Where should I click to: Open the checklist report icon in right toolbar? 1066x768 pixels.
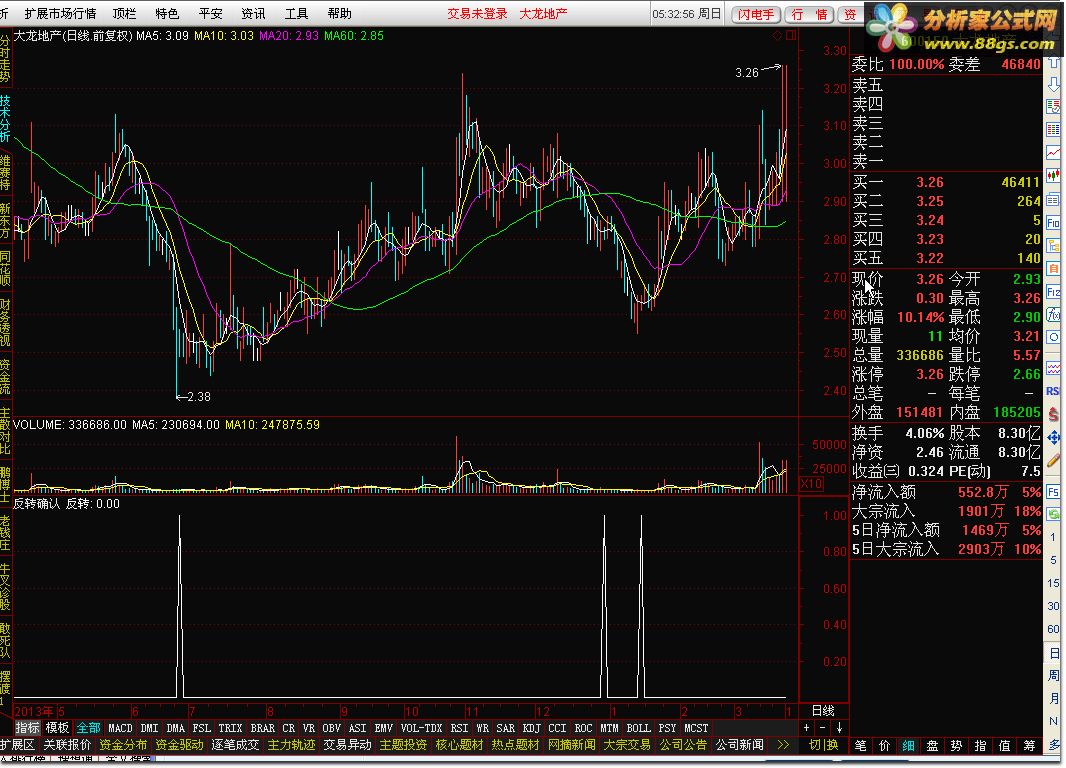click(x=1053, y=107)
